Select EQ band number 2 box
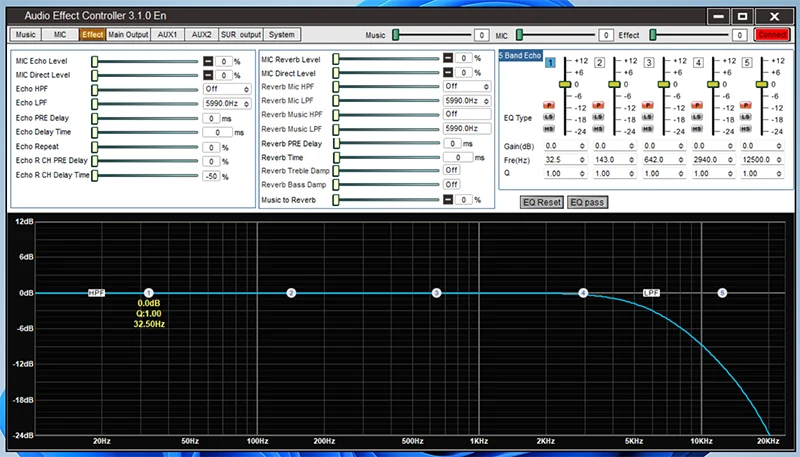 tap(599, 62)
